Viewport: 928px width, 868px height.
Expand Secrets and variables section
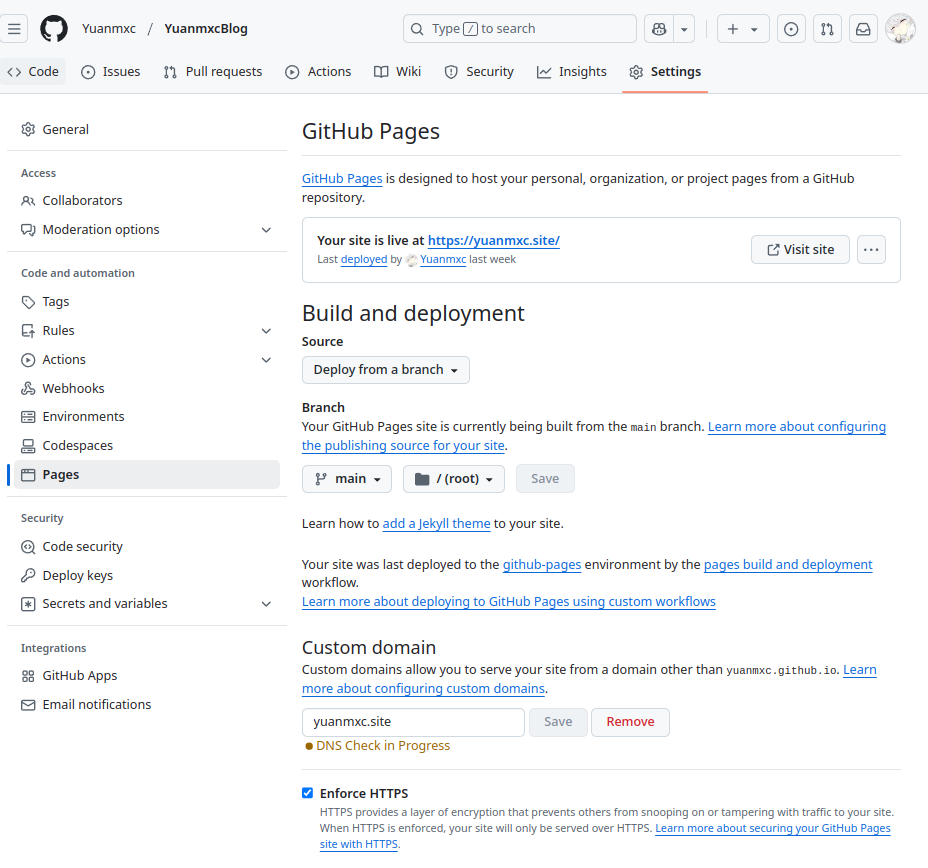tap(147, 604)
